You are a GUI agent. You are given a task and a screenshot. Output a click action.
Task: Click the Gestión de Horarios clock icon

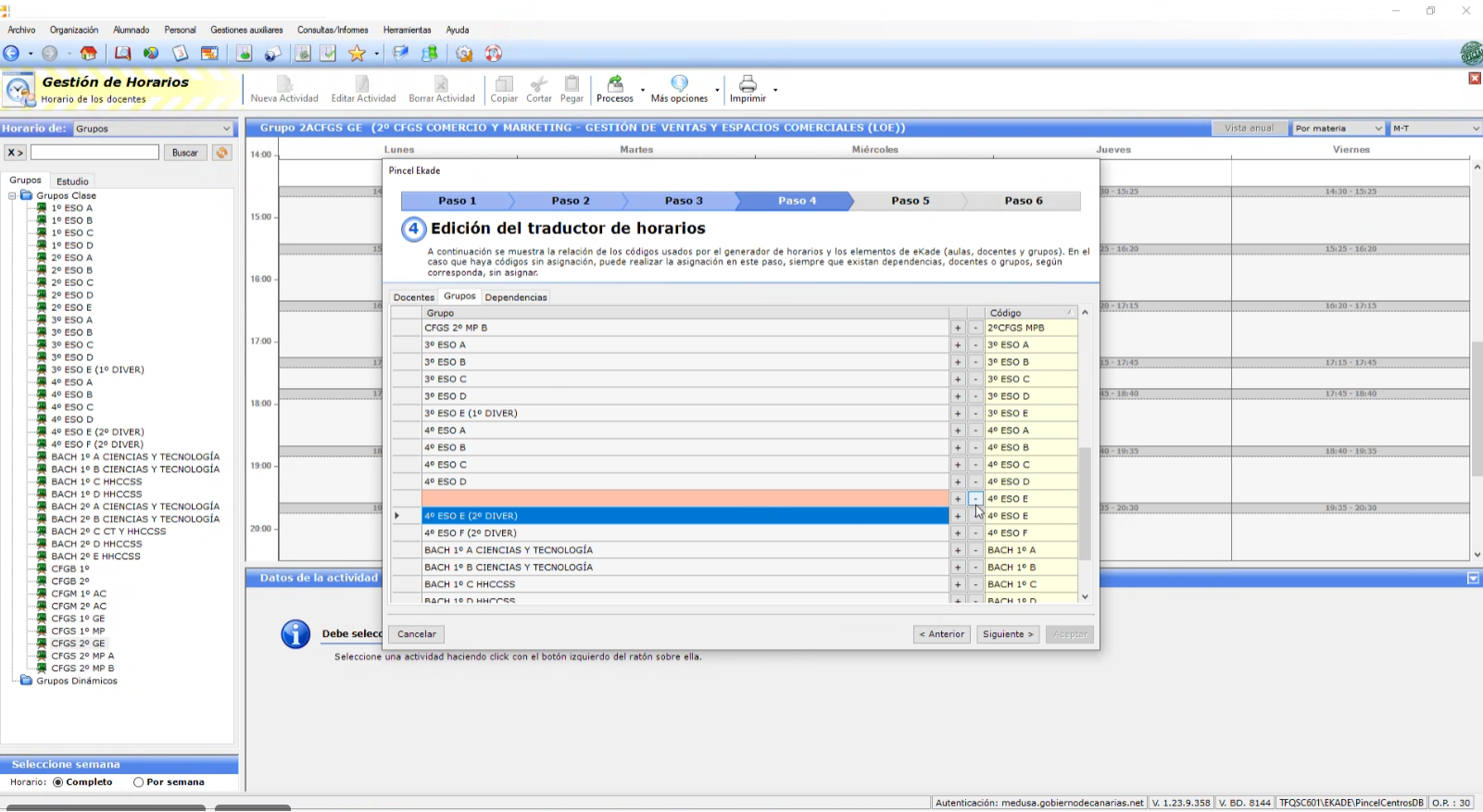coord(19,90)
